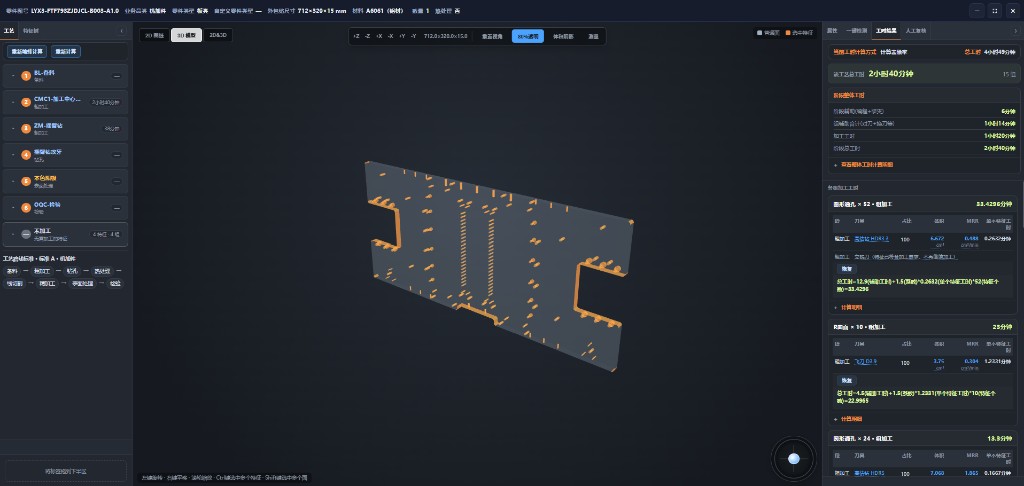Toggle the 80% transparency view button

coord(528,37)
